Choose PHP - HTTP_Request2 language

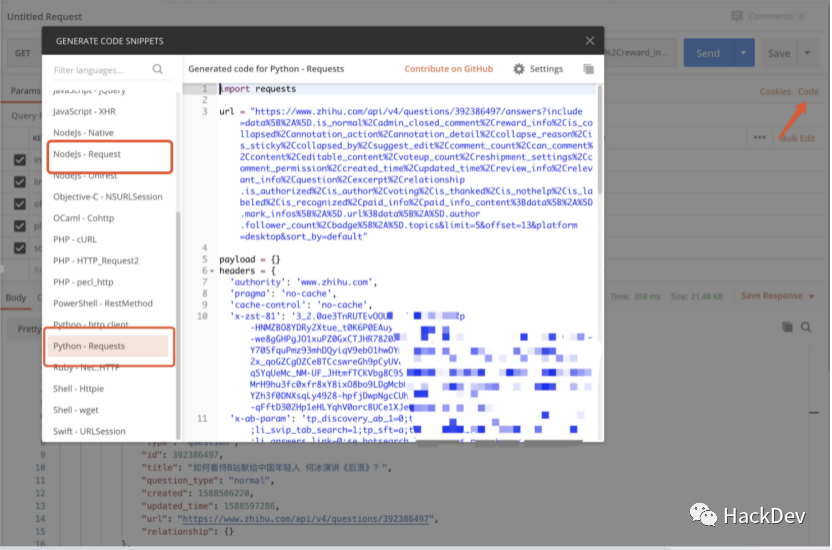click(96, 260)
